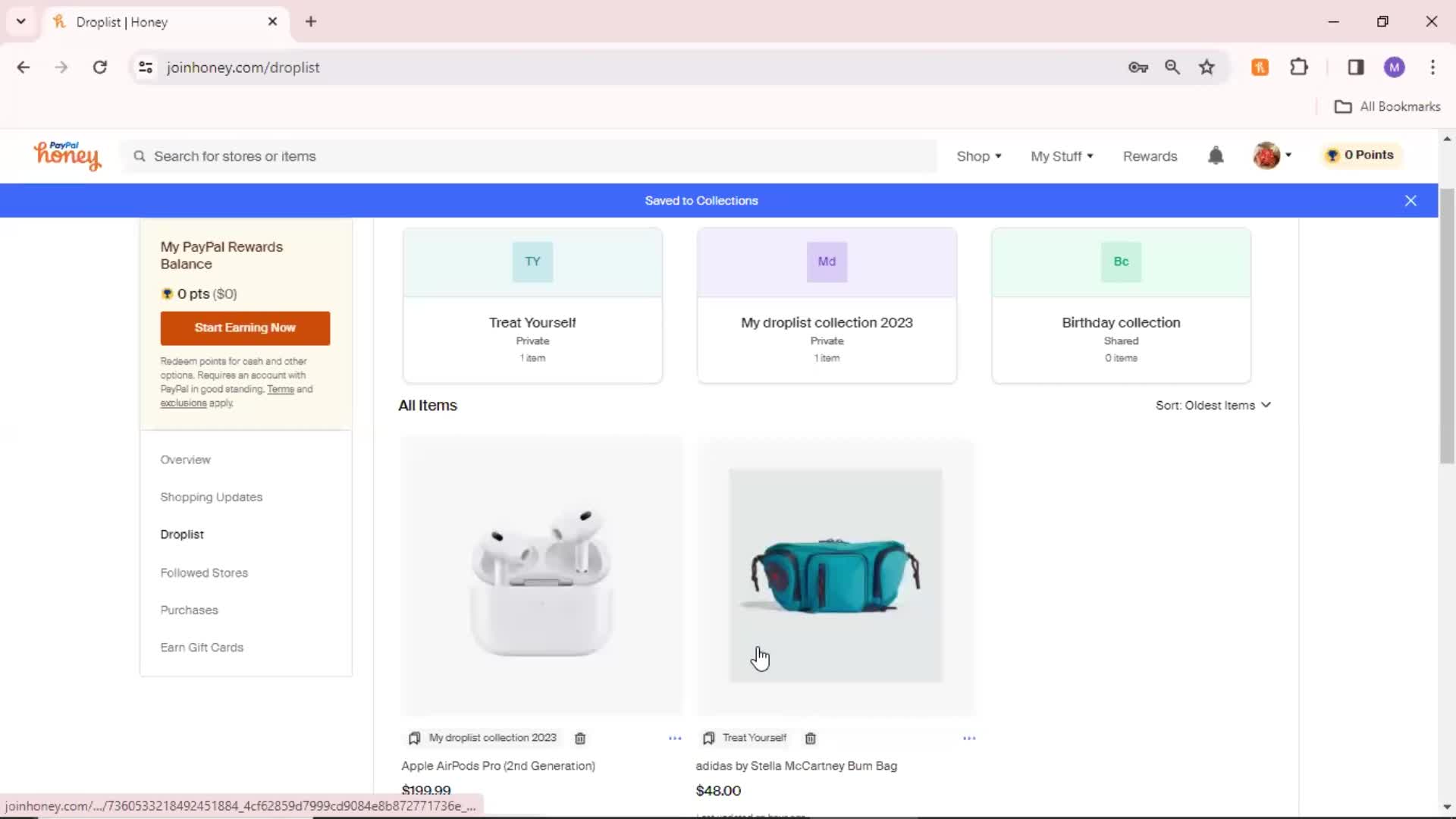Select Droplist in sidebar
The height and width of the screenshot is (819, 1456).
click(x=182, y=535)
